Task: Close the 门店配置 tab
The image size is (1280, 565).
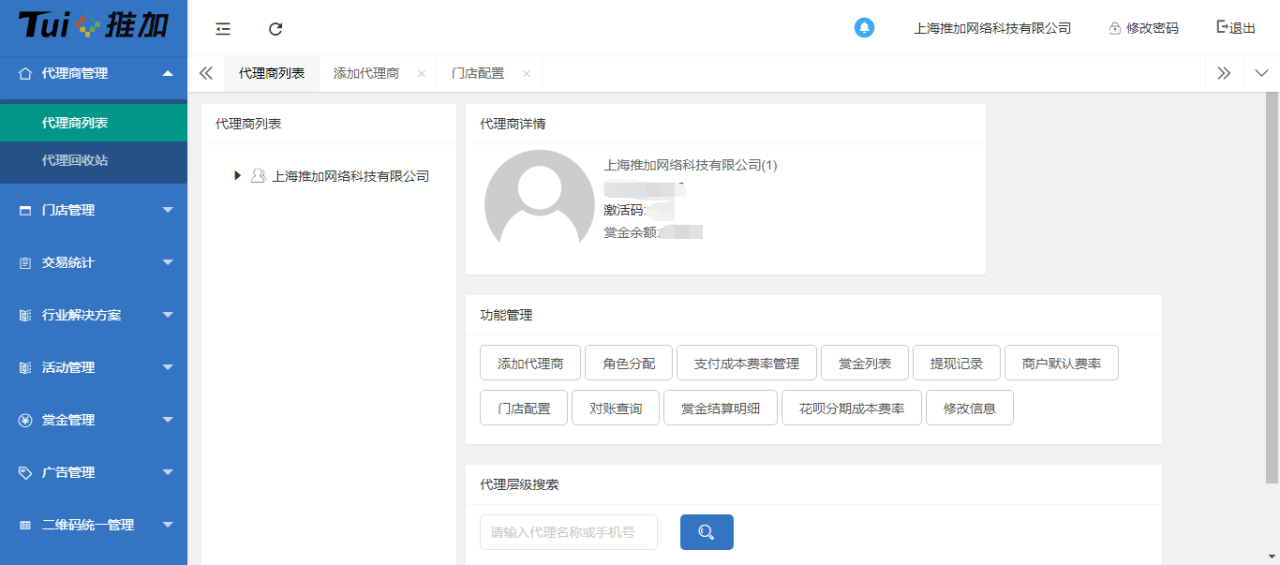Action: [x=525, y=74]
